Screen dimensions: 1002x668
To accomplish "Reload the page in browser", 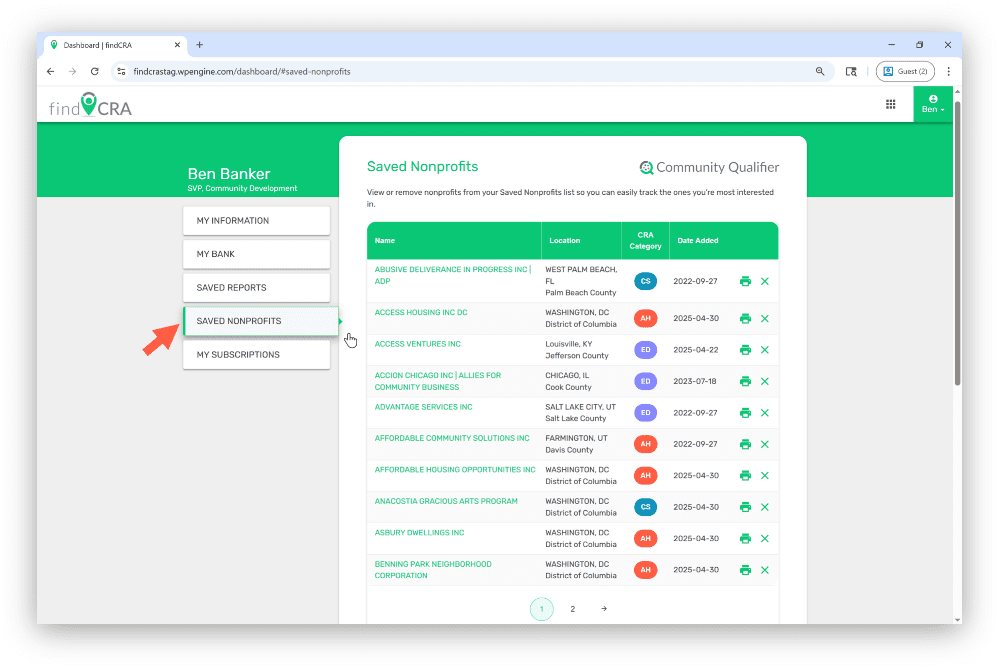I will pos(95,72).
